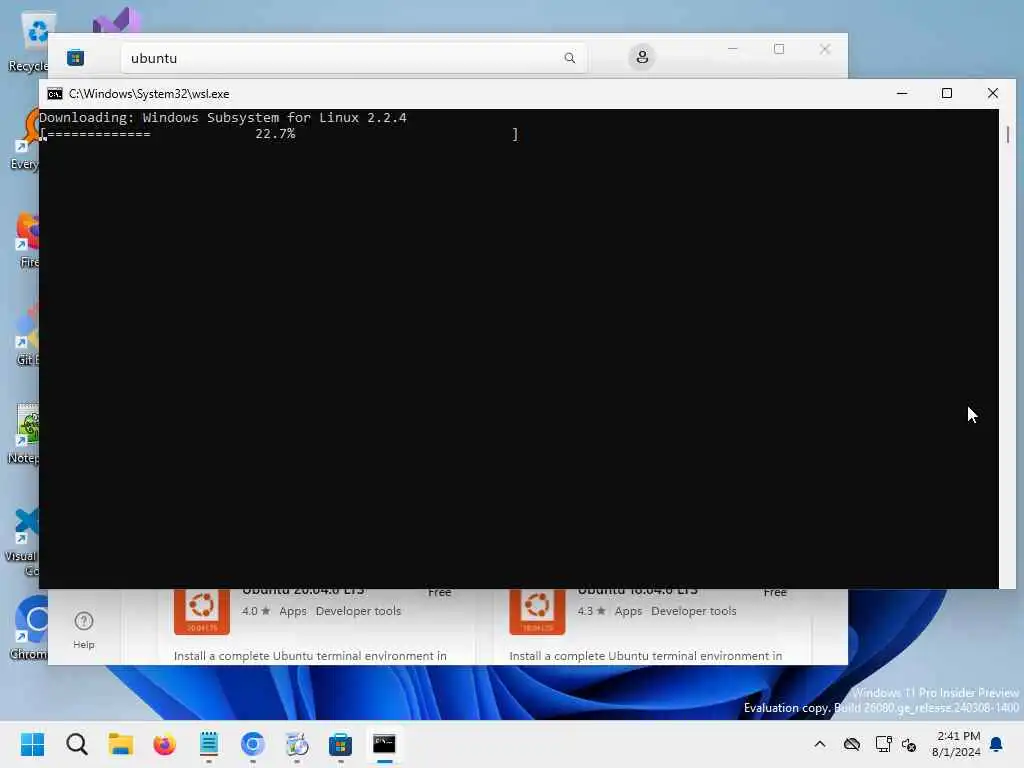Open the Ubuntu 20.04 LTS app tile icon
The height and width of the screenshot is (768, 1024).
[202, 611]
